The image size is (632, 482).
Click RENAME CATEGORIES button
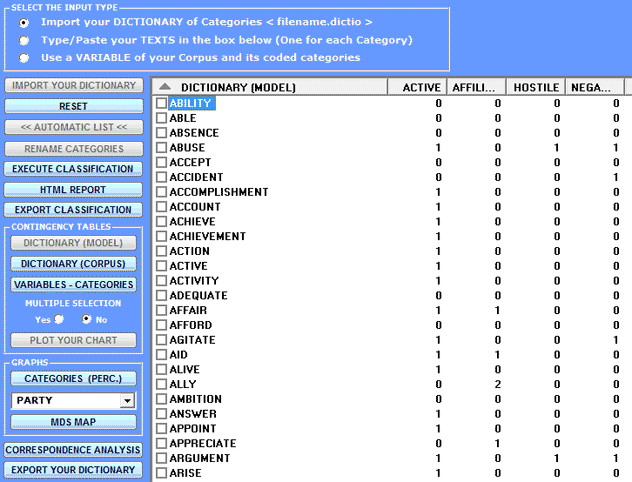[74, 149]
